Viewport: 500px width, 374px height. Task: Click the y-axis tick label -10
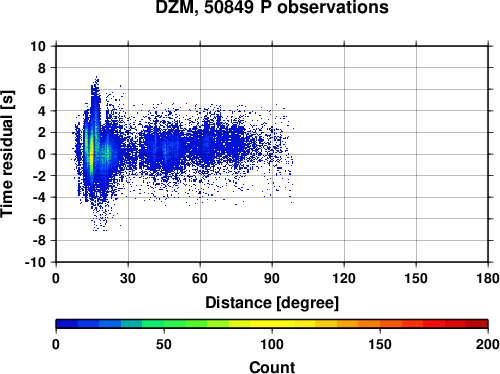tap(35, 263)
